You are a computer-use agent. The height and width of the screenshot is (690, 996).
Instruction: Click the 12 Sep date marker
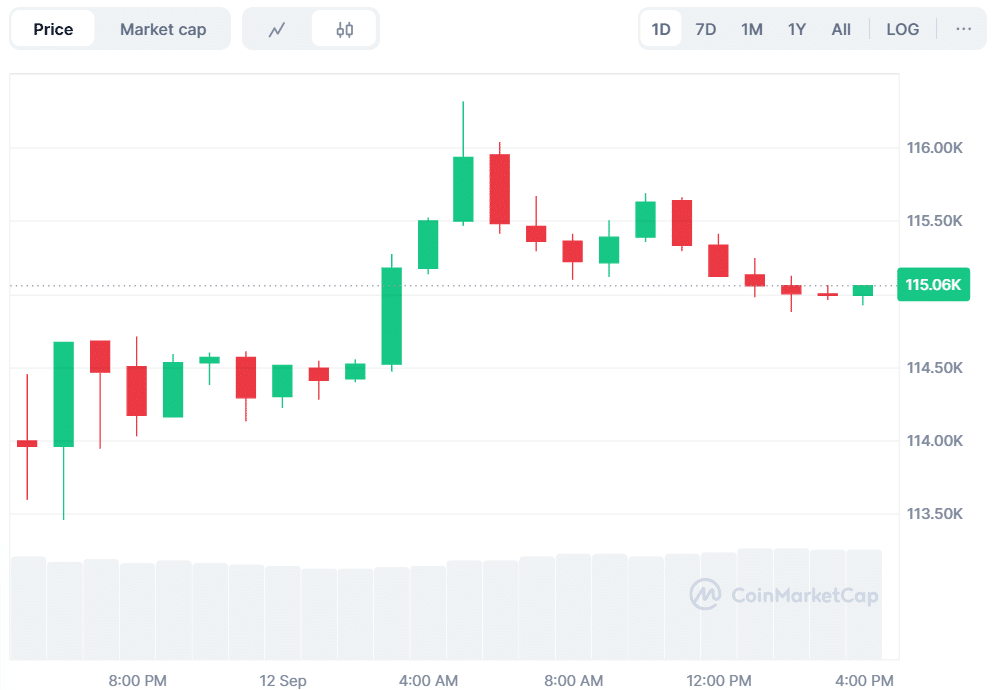point(283,681)
